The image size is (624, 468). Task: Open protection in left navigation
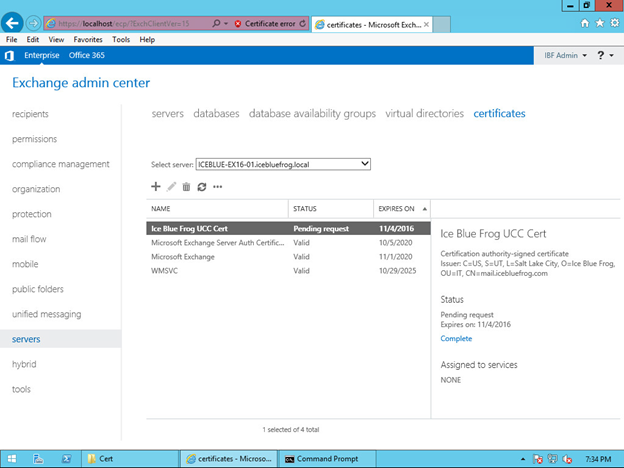click(x=31, y=214)
